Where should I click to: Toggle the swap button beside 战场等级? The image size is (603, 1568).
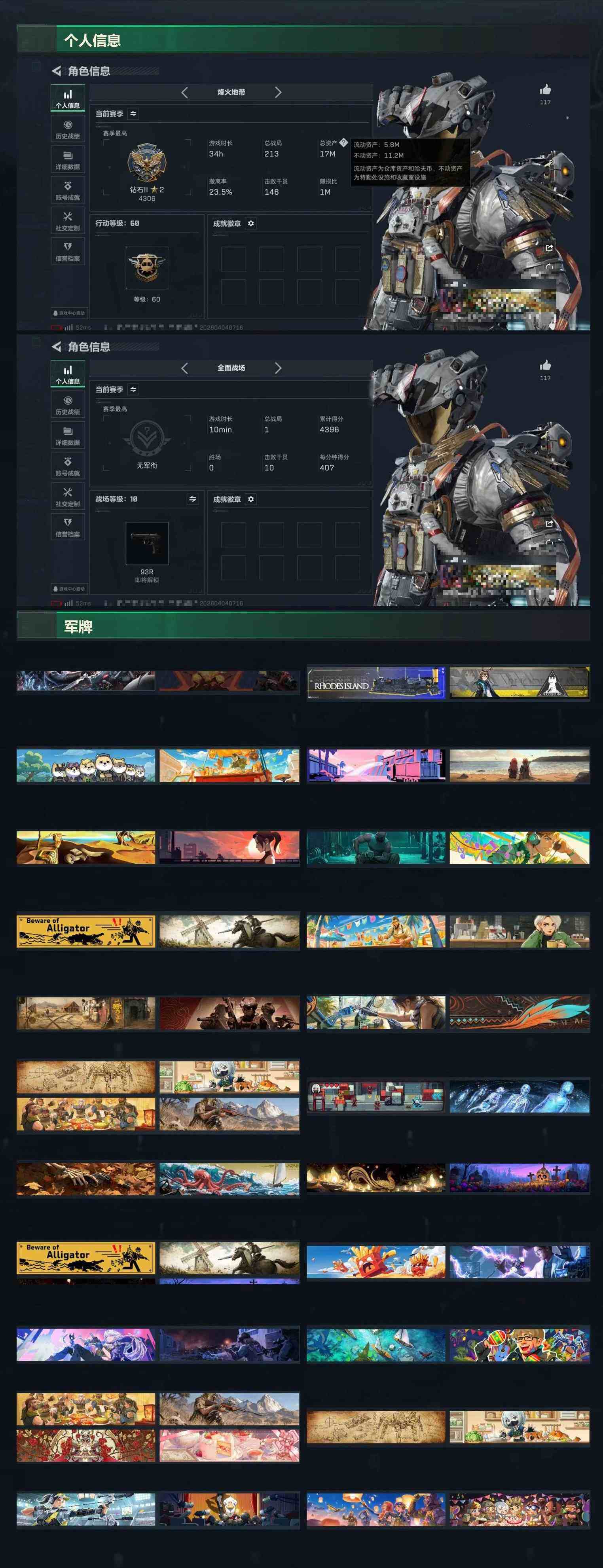[192, 499]
